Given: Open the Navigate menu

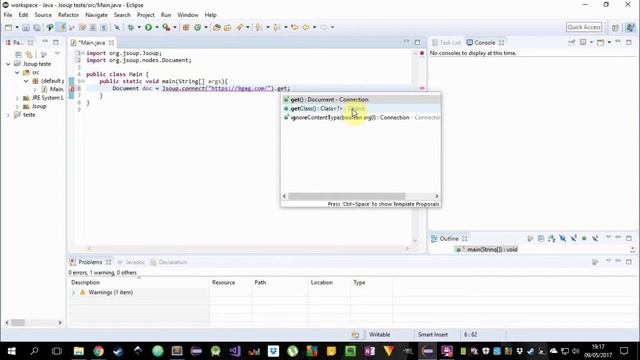Looking at the screenshot, I should click(96, 15).
